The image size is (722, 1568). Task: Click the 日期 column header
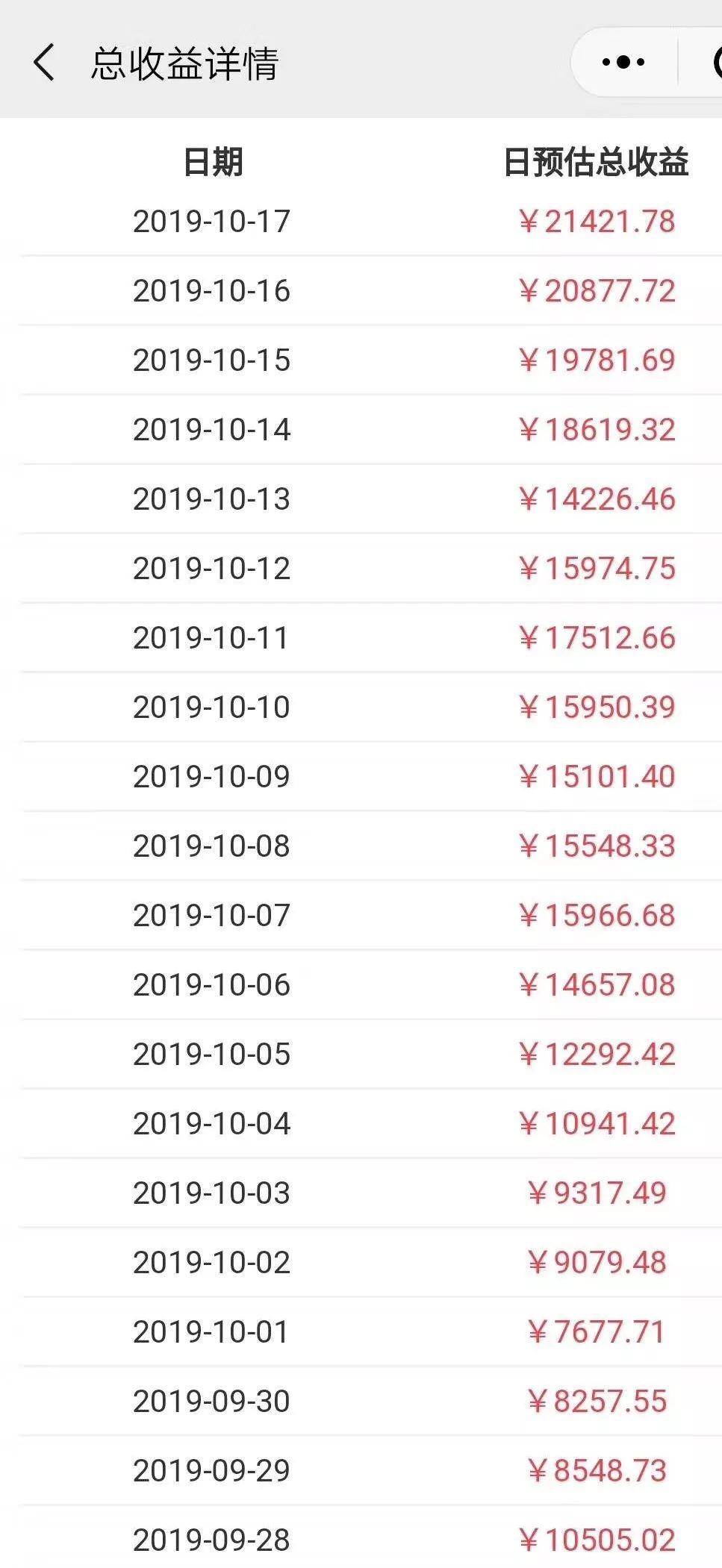[x=213, y=162]
